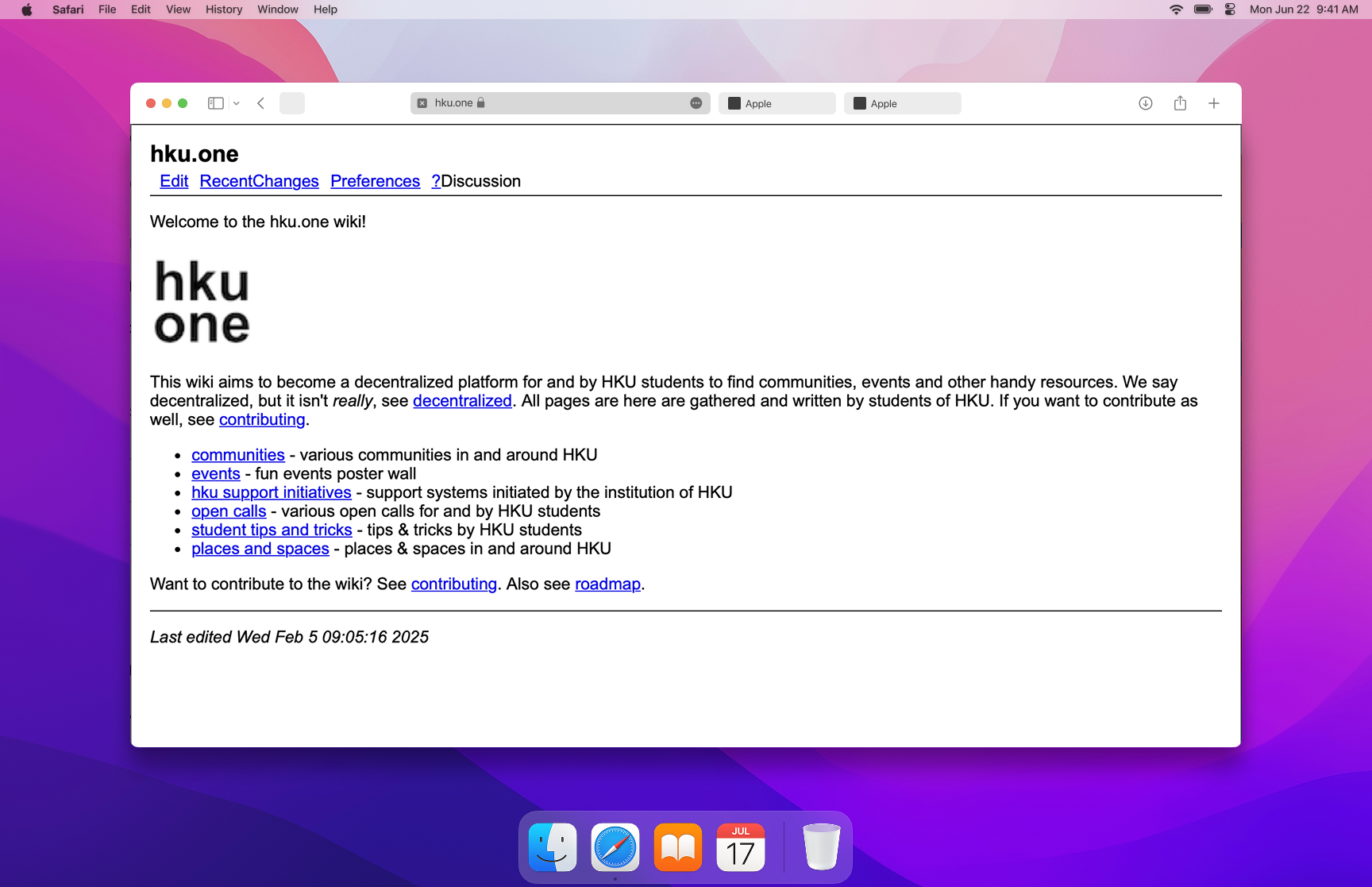This screenshot has width=1372, height=887.
Task: Open Calendar from the Dock
Action: point(741,847)
